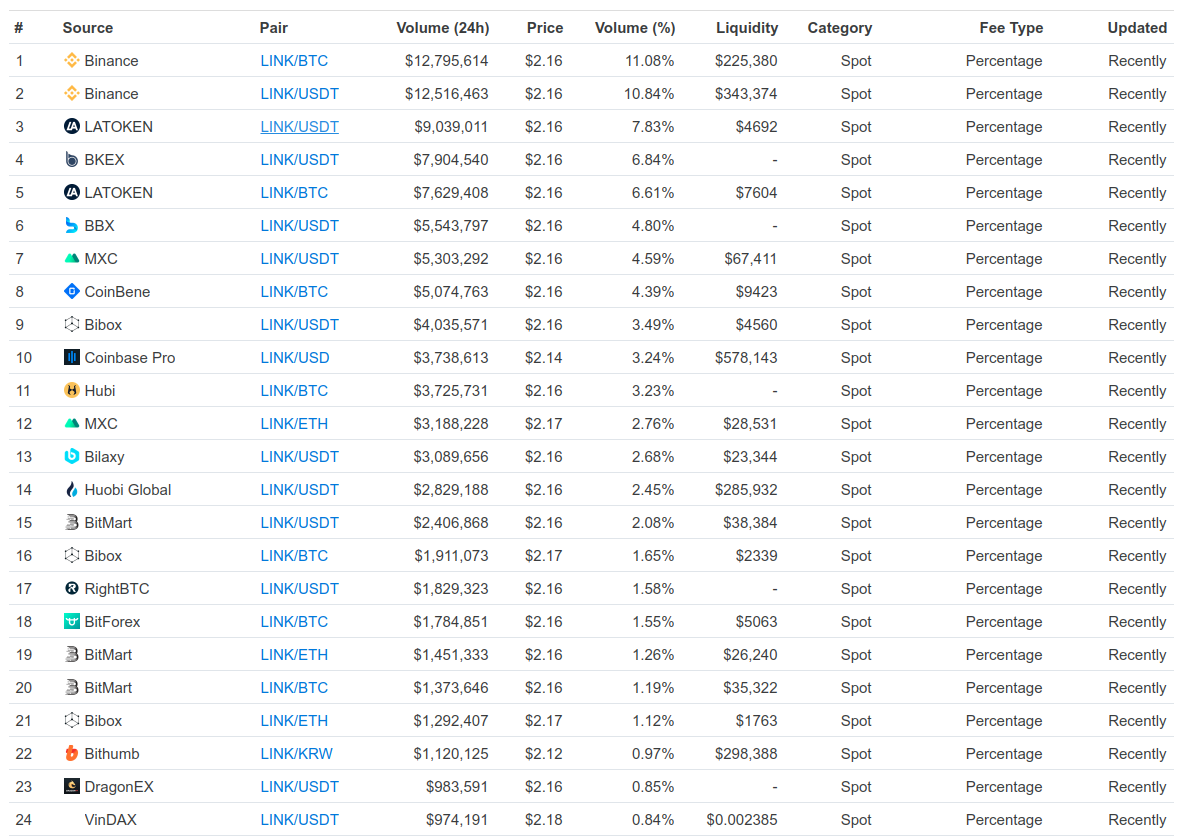
Task: Click the BKEX exchange logo icon
Action: (72, 159)
